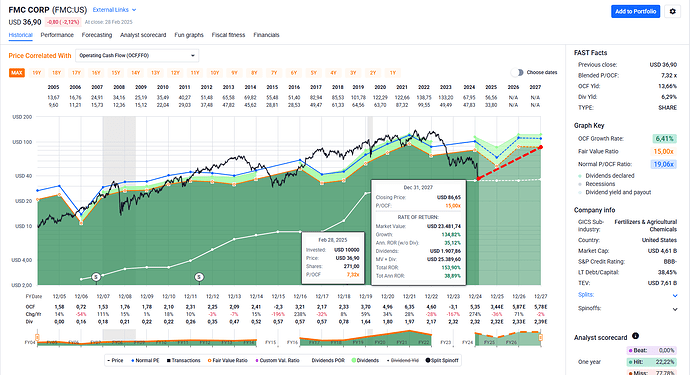Click the Normal P/OCF Ratio 19,06x swatch

point(664,164)
